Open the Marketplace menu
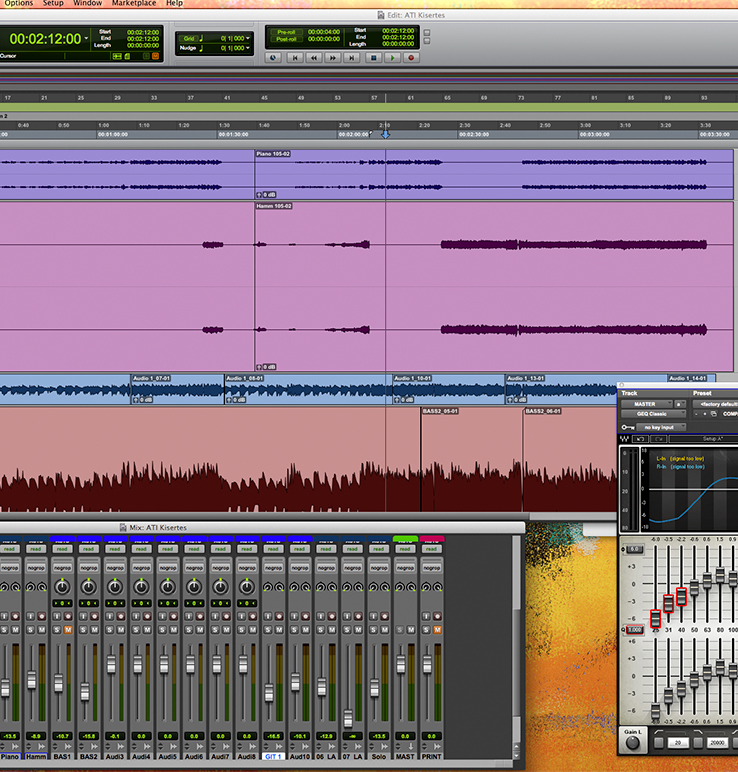The height and width of the screenshot is (772, 738). point(134,3)
